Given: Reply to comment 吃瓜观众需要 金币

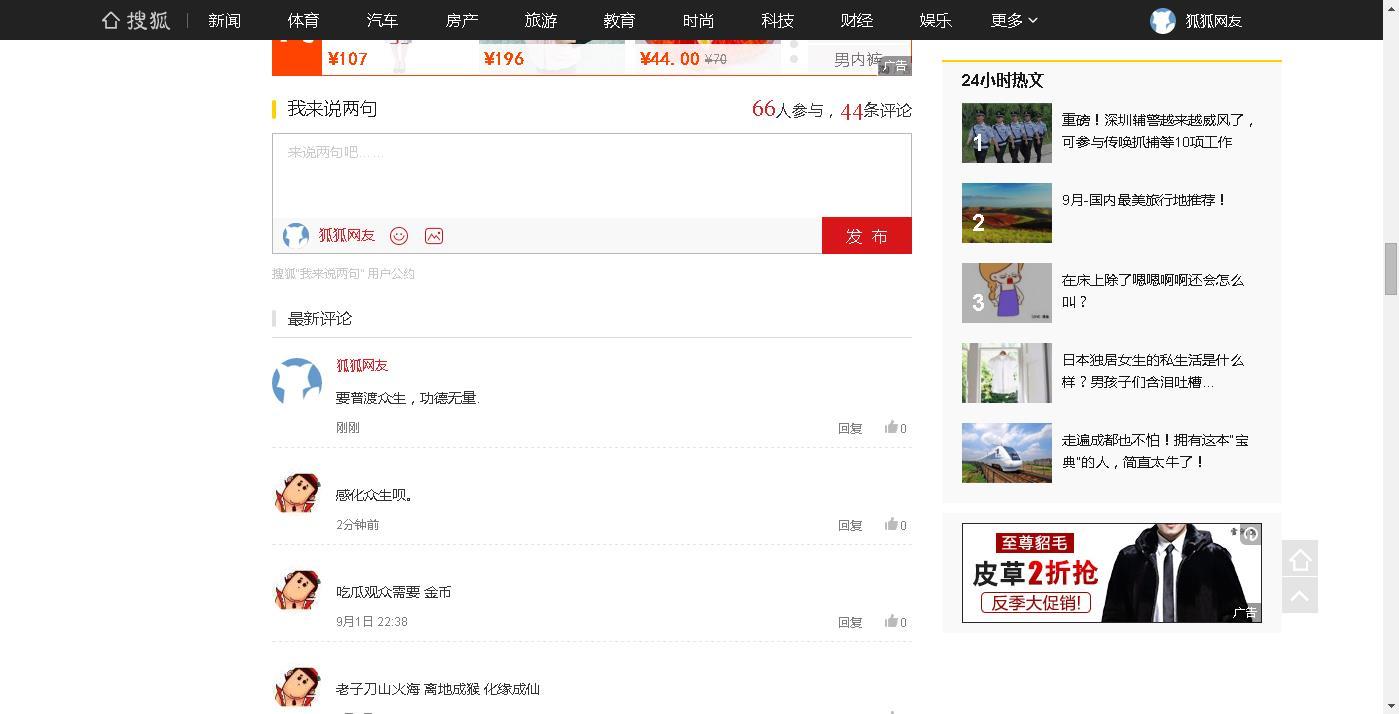Looking at the screenshot, I should [x=850, y=622].
